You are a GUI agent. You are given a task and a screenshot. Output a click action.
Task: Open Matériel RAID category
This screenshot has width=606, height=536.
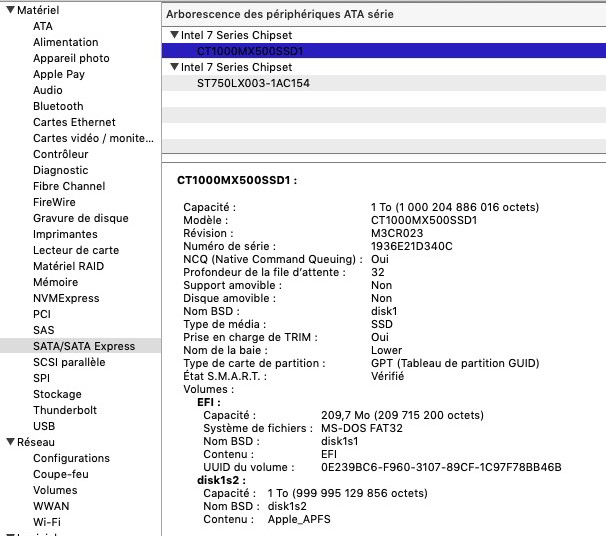[x=68, y=266]
